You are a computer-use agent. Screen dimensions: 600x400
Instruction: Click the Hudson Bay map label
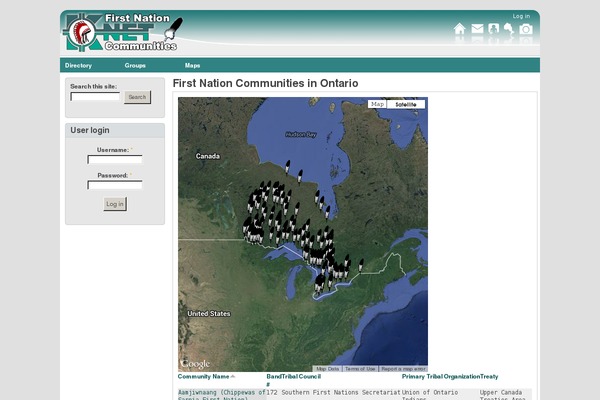301,134
